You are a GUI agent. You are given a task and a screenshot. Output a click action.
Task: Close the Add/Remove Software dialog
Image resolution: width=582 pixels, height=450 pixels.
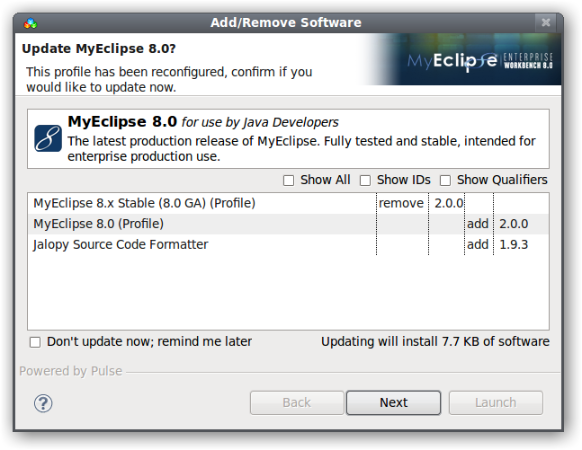(546, 23)
